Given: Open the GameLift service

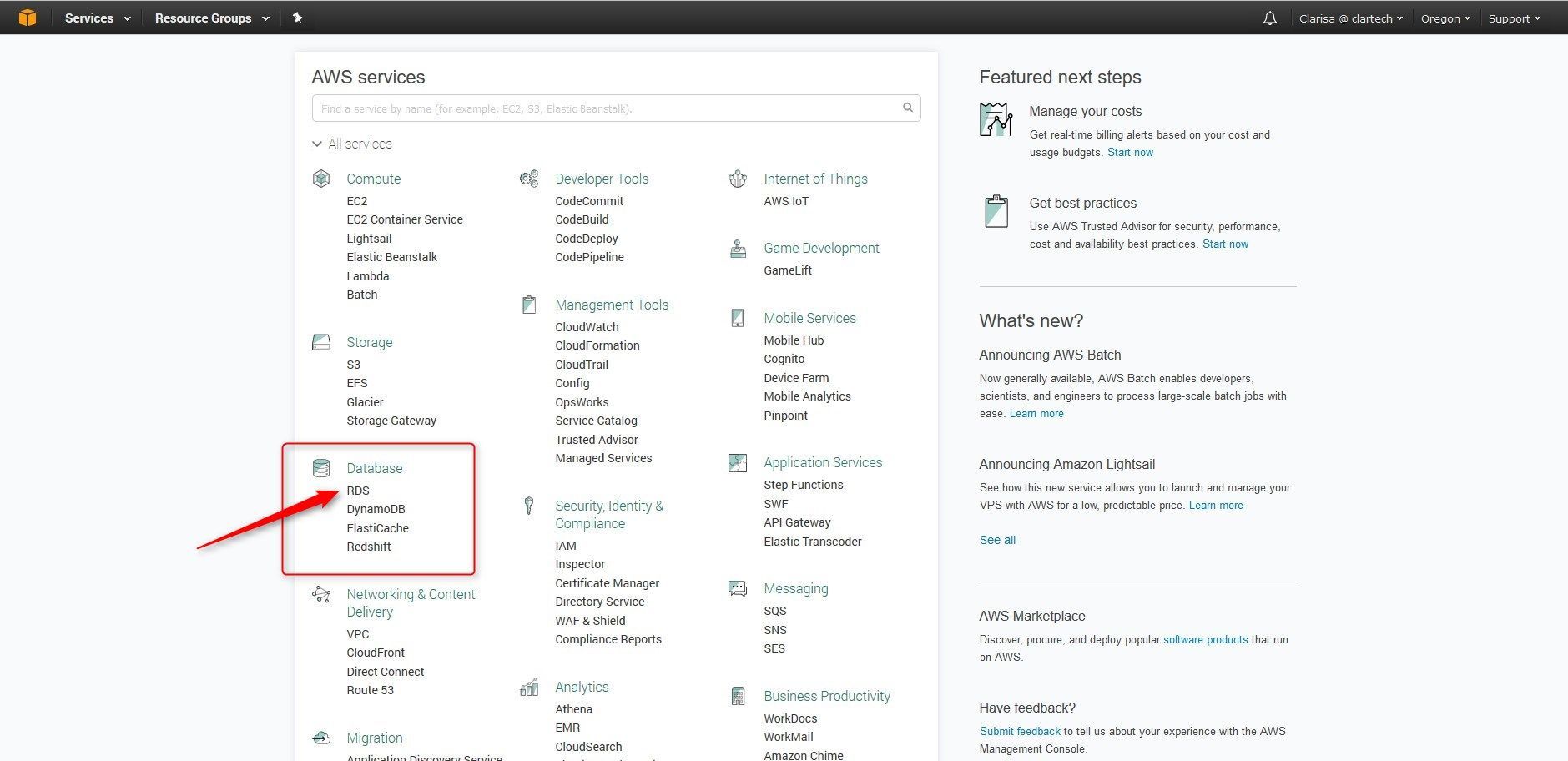Looking at the screenshot, I should pyautogui.click(x=788, y=270).
